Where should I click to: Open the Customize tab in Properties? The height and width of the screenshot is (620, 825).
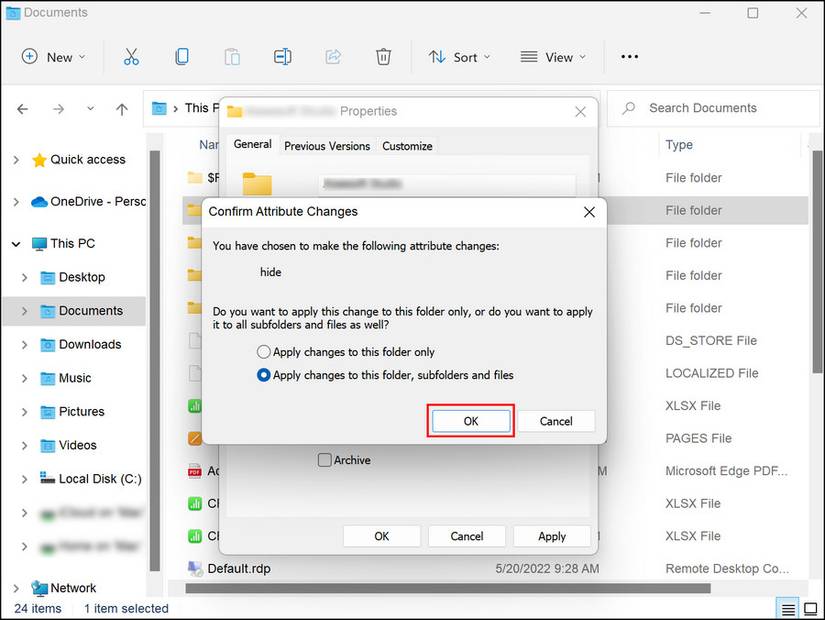tap(407, 145)
